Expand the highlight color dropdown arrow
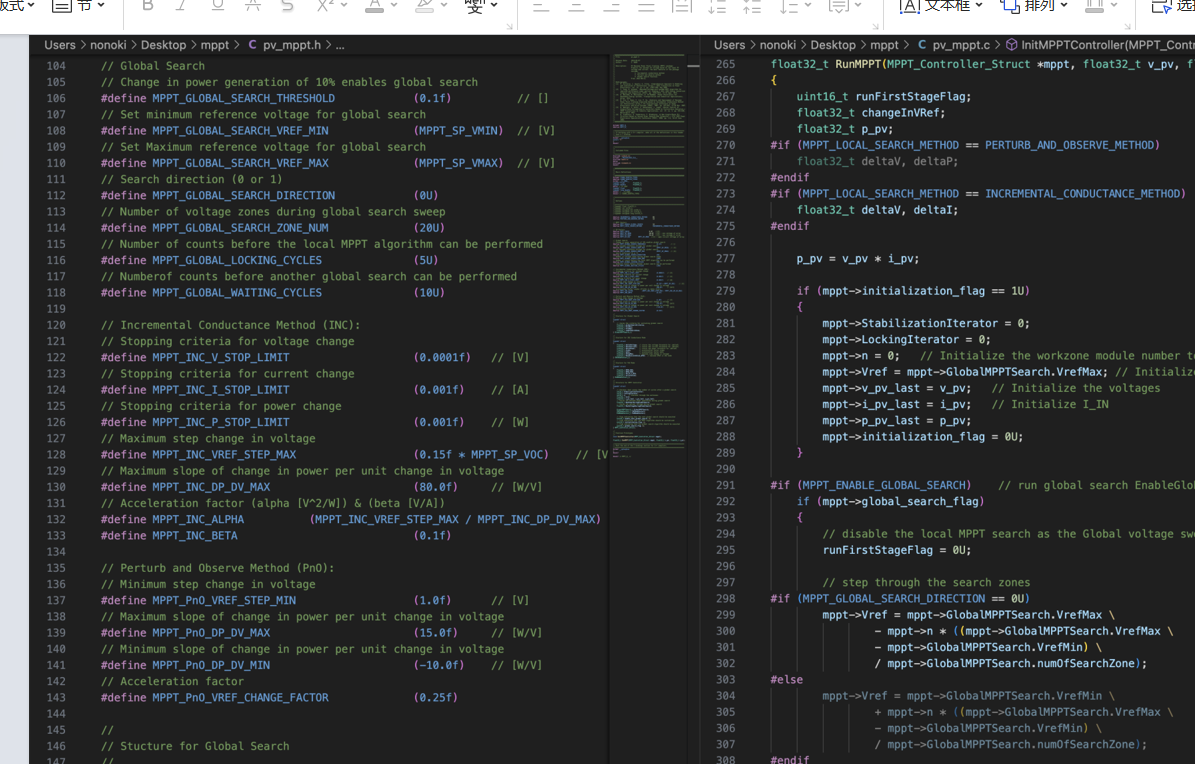This screenshot has width=1195, height=764. coord(444,6)
